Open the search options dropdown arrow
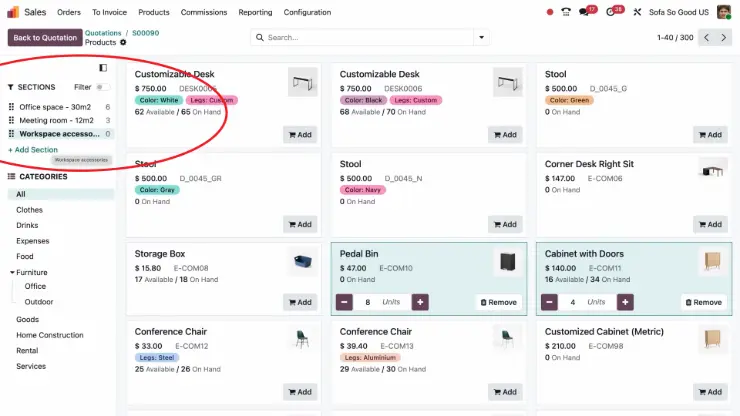 [x=482, y=37]
